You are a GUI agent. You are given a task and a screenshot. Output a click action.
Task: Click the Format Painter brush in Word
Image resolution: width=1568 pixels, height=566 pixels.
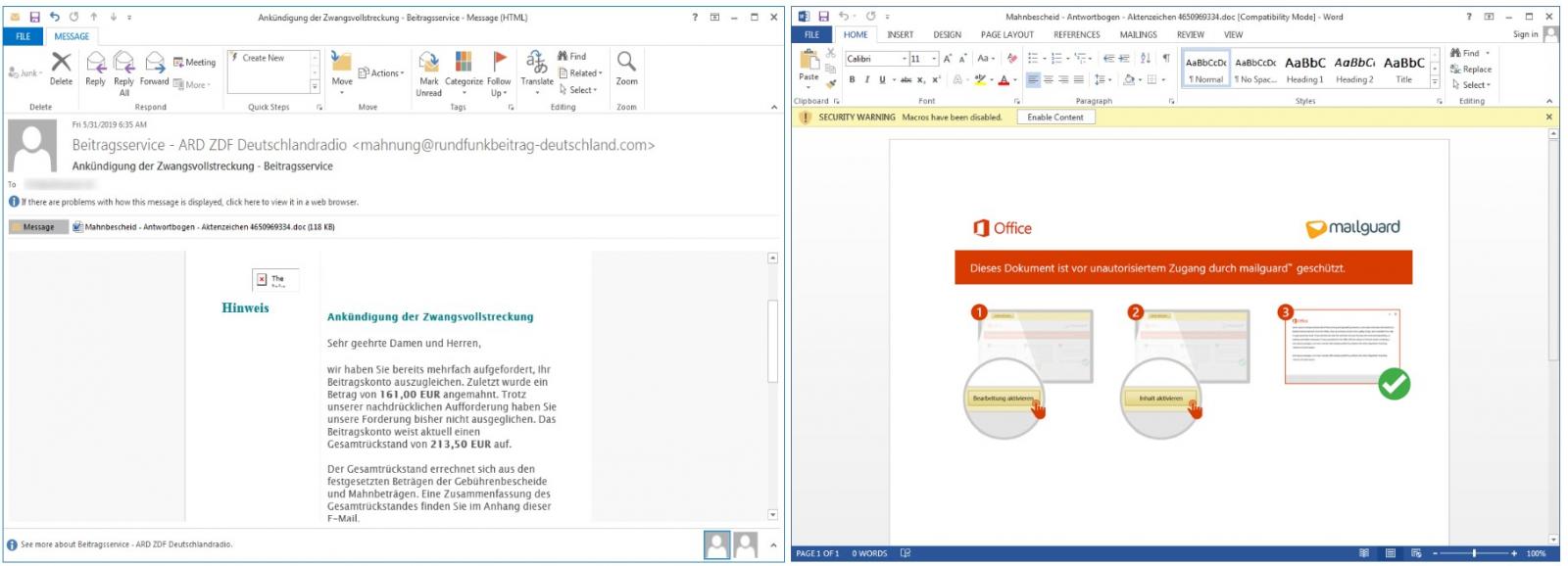[830, 84]
